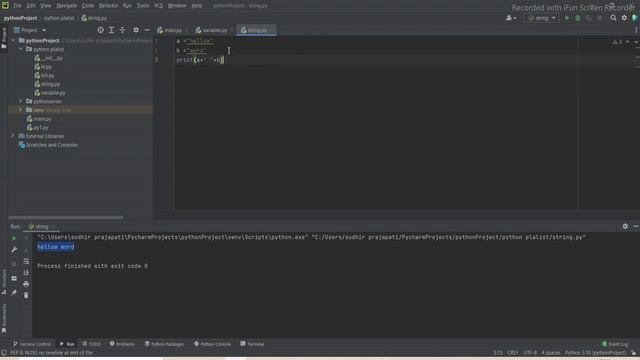640x360 pixels.
Task: Pin the Run tab with pin icon
Action: pyautogui.click(x=14, y=293)
